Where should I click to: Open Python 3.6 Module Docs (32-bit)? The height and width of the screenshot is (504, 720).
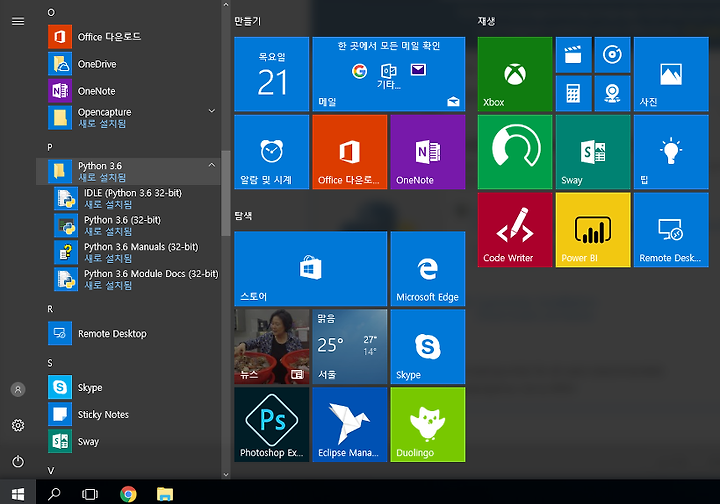pos(128,279)
